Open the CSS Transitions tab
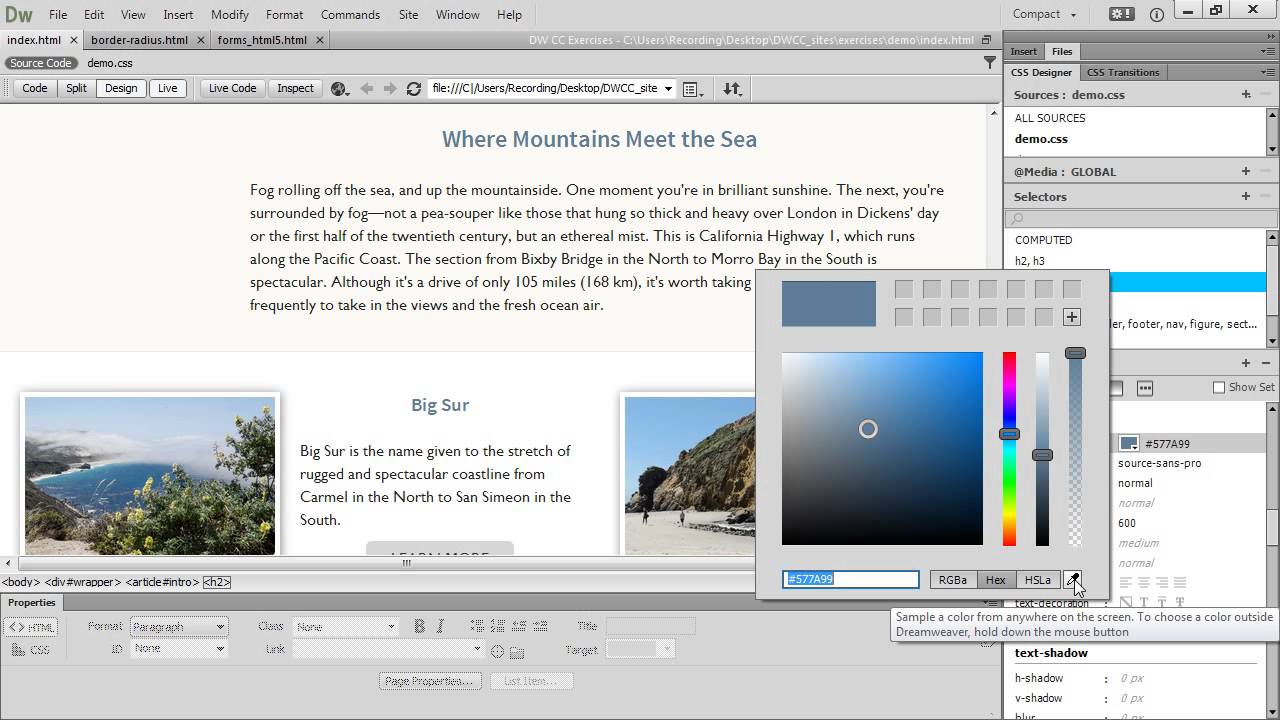 1123,72
